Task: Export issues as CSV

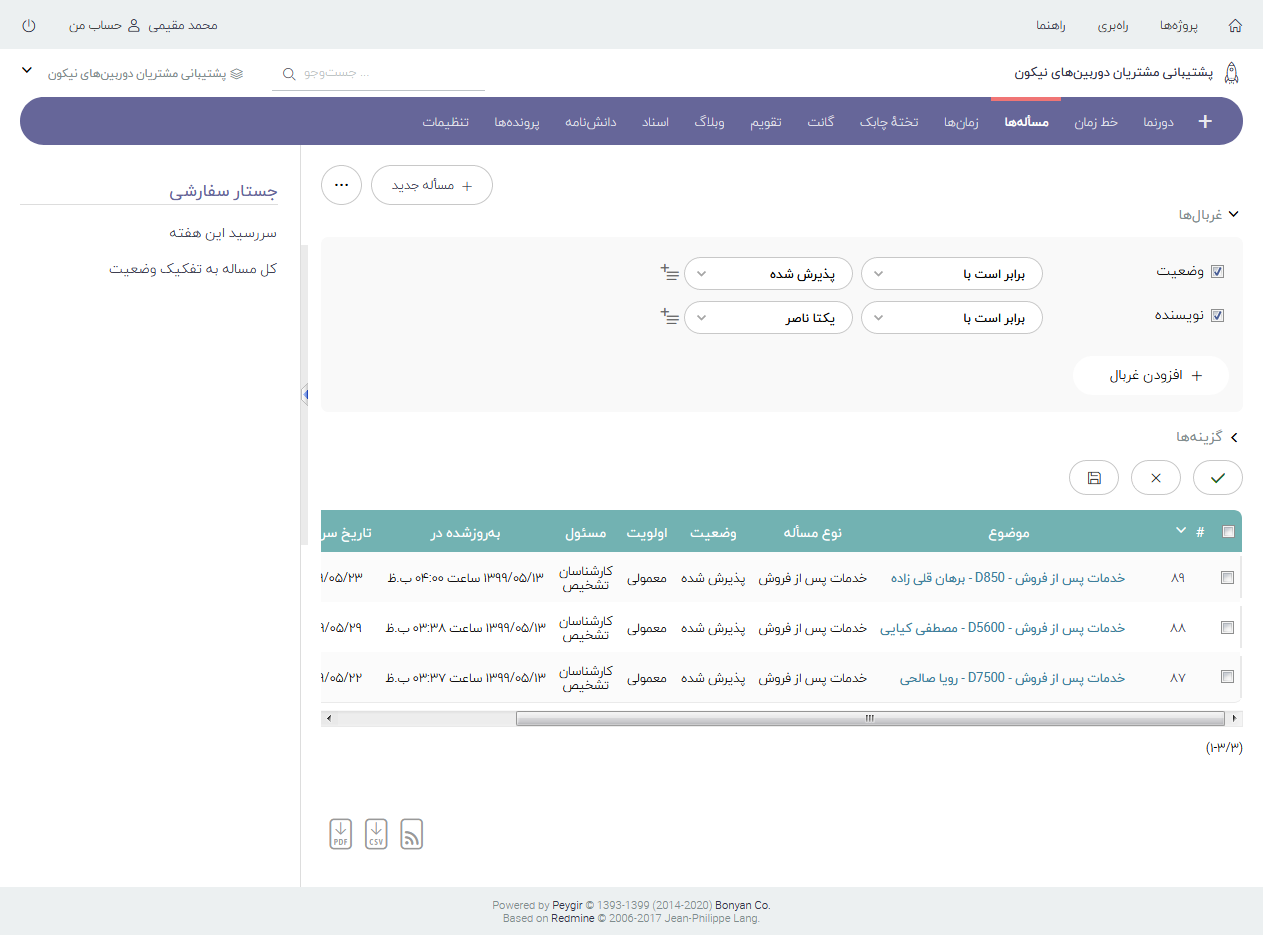Action: pos(376,834)
